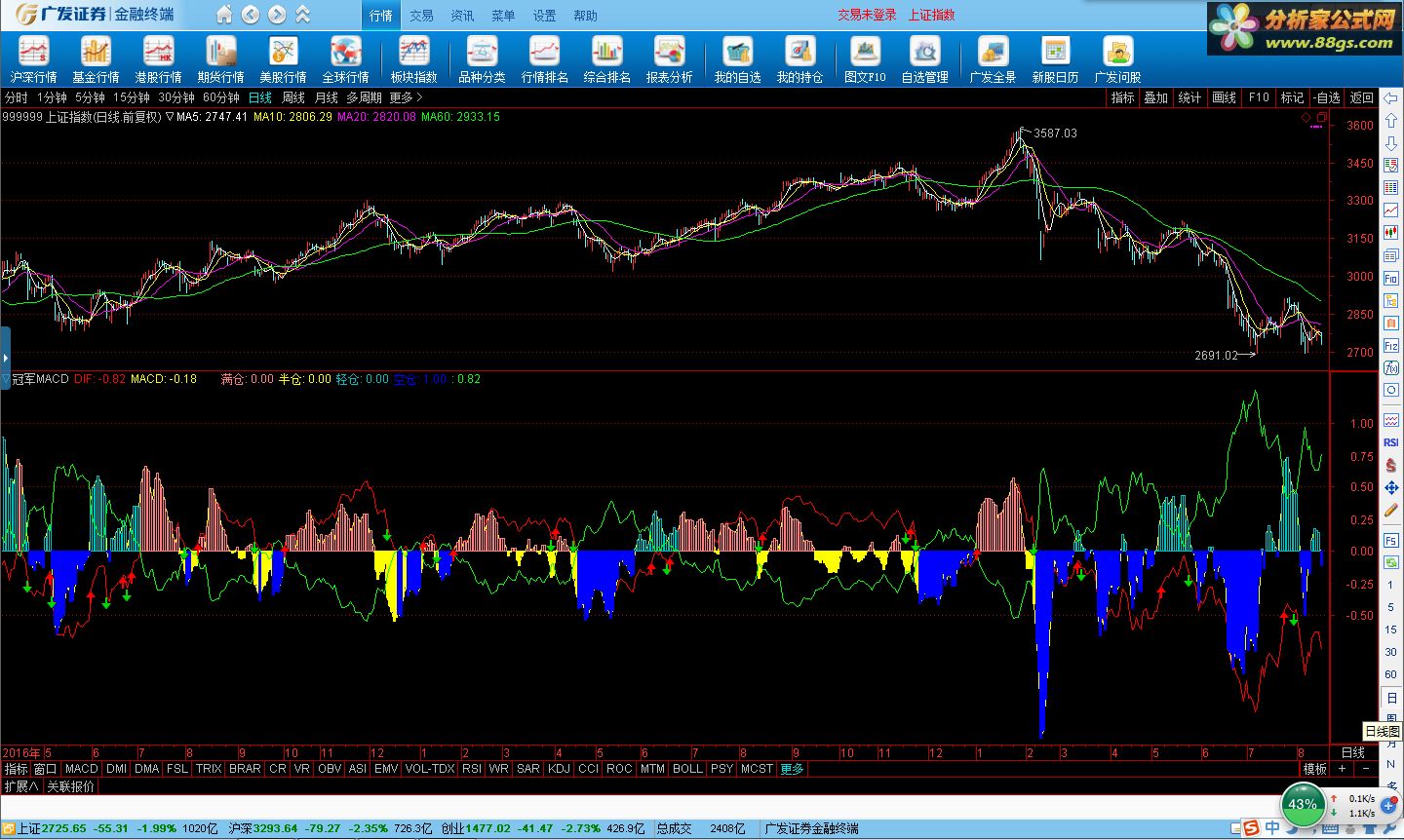Click the plus zoom button beside 模板
Image resolution: width=1404 pixels, height=840 pixels.
(1342, 769)
